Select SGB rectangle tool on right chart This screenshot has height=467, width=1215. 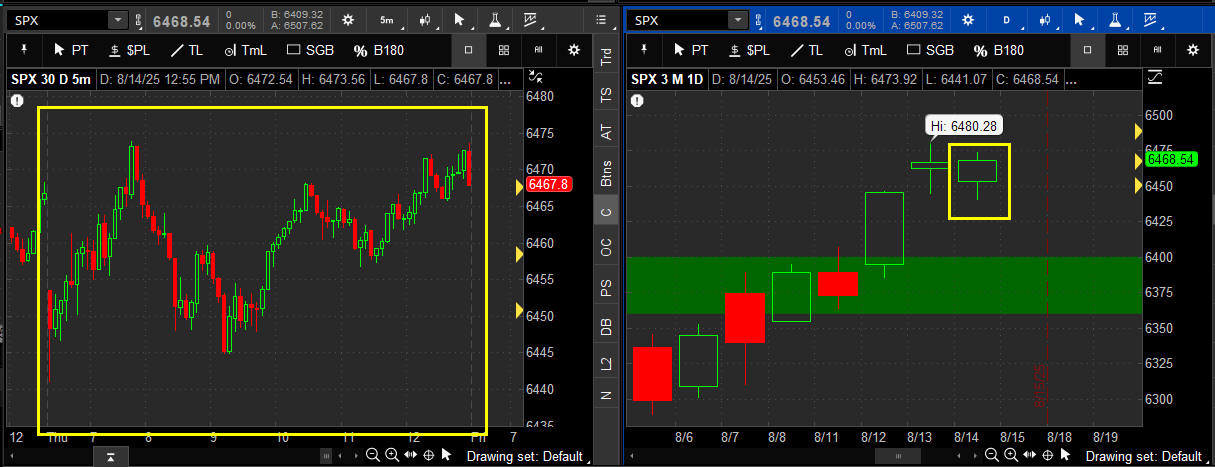tap(928, 49)
